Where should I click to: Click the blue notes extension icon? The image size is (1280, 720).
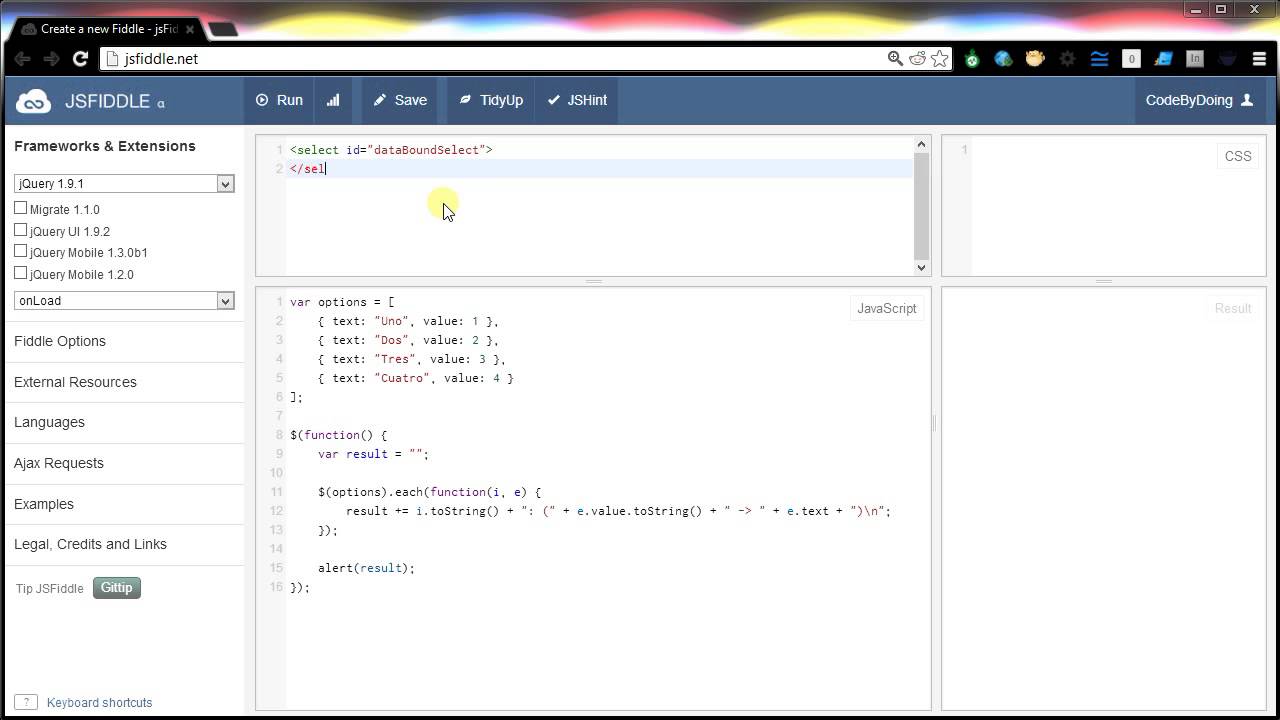pos(1163,59)
